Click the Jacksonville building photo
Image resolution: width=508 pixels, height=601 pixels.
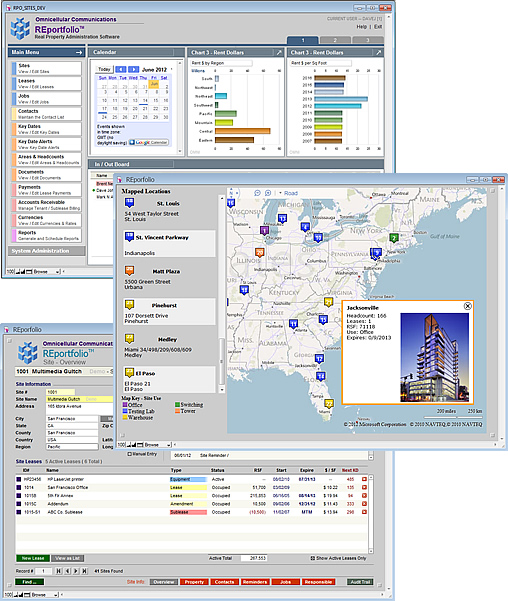point(434,358)
